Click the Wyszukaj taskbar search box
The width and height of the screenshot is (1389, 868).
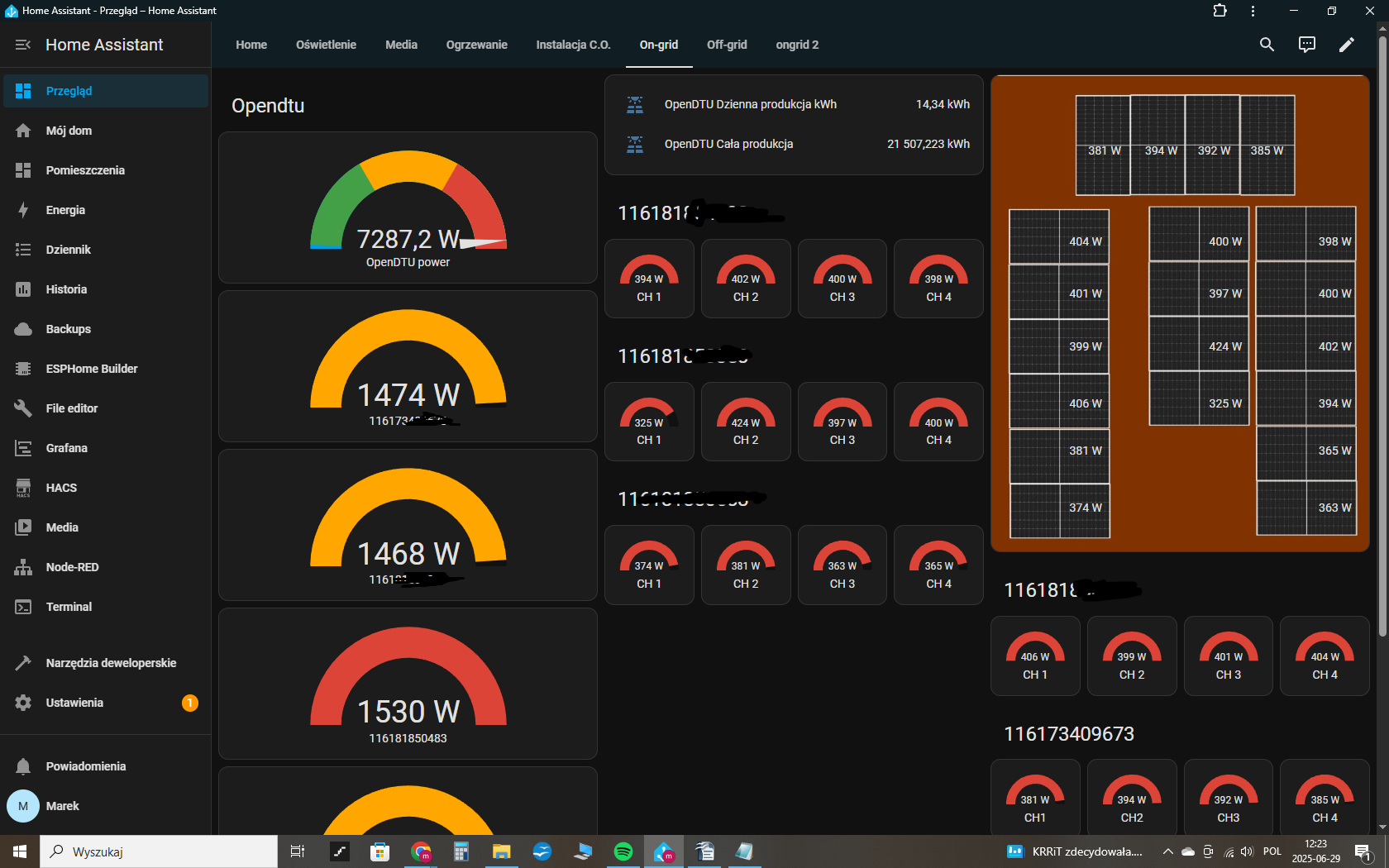[159, 851]
